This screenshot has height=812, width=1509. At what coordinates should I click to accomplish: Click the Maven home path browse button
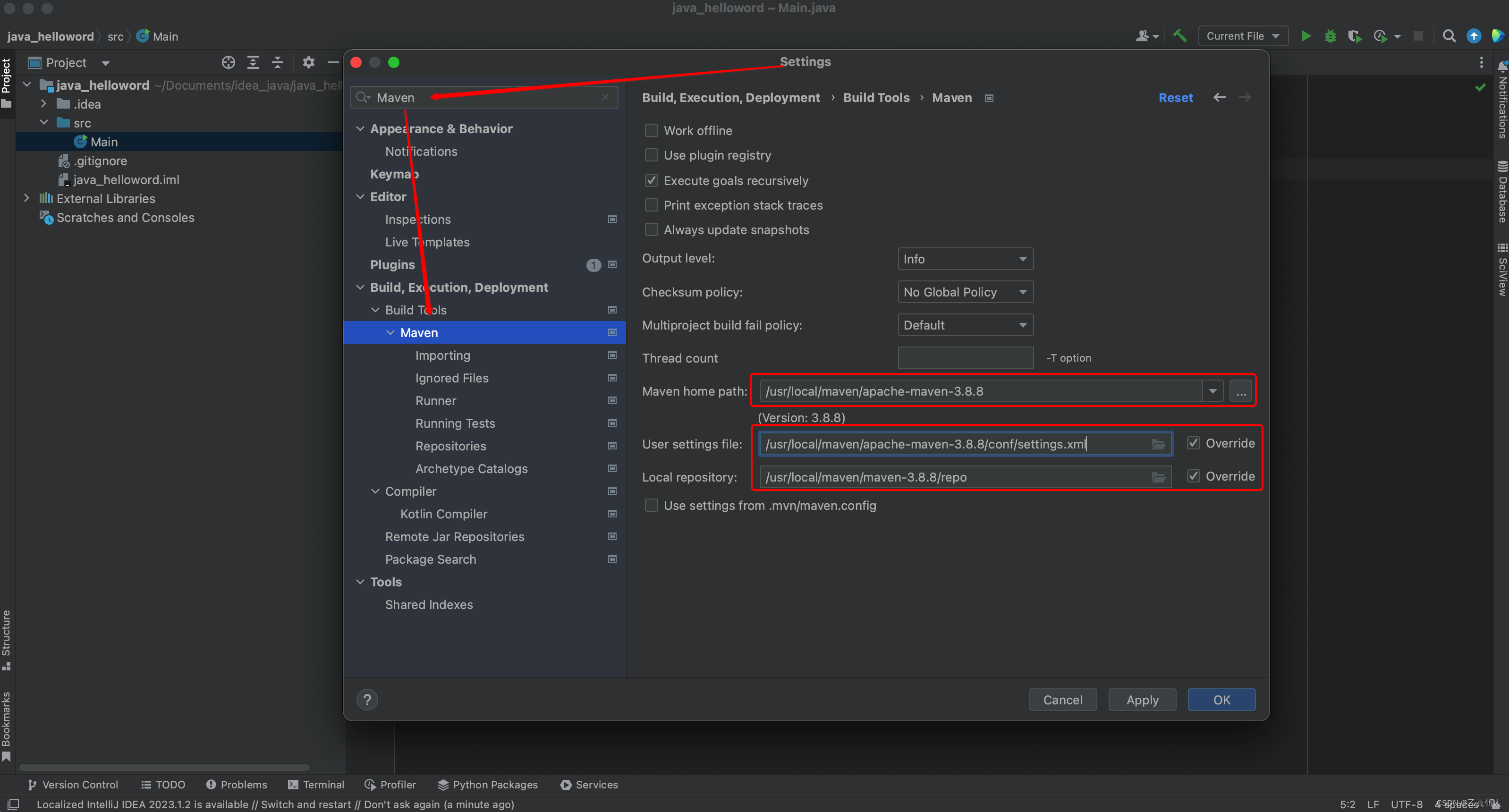(1241, 391)
